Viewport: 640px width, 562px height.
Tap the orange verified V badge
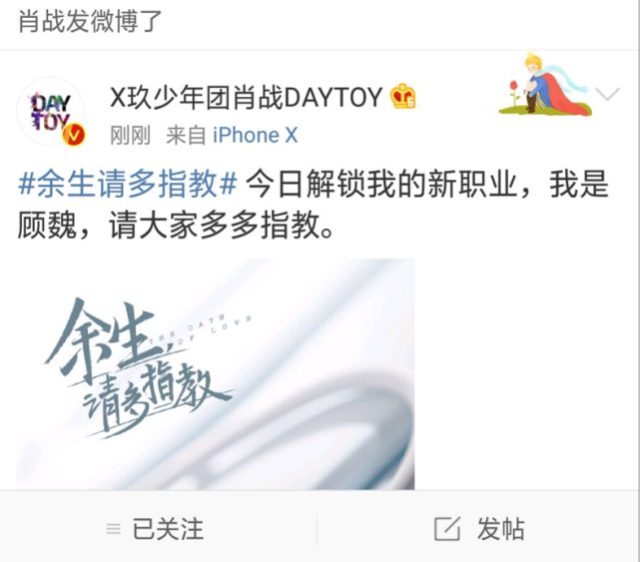(73, 135)
